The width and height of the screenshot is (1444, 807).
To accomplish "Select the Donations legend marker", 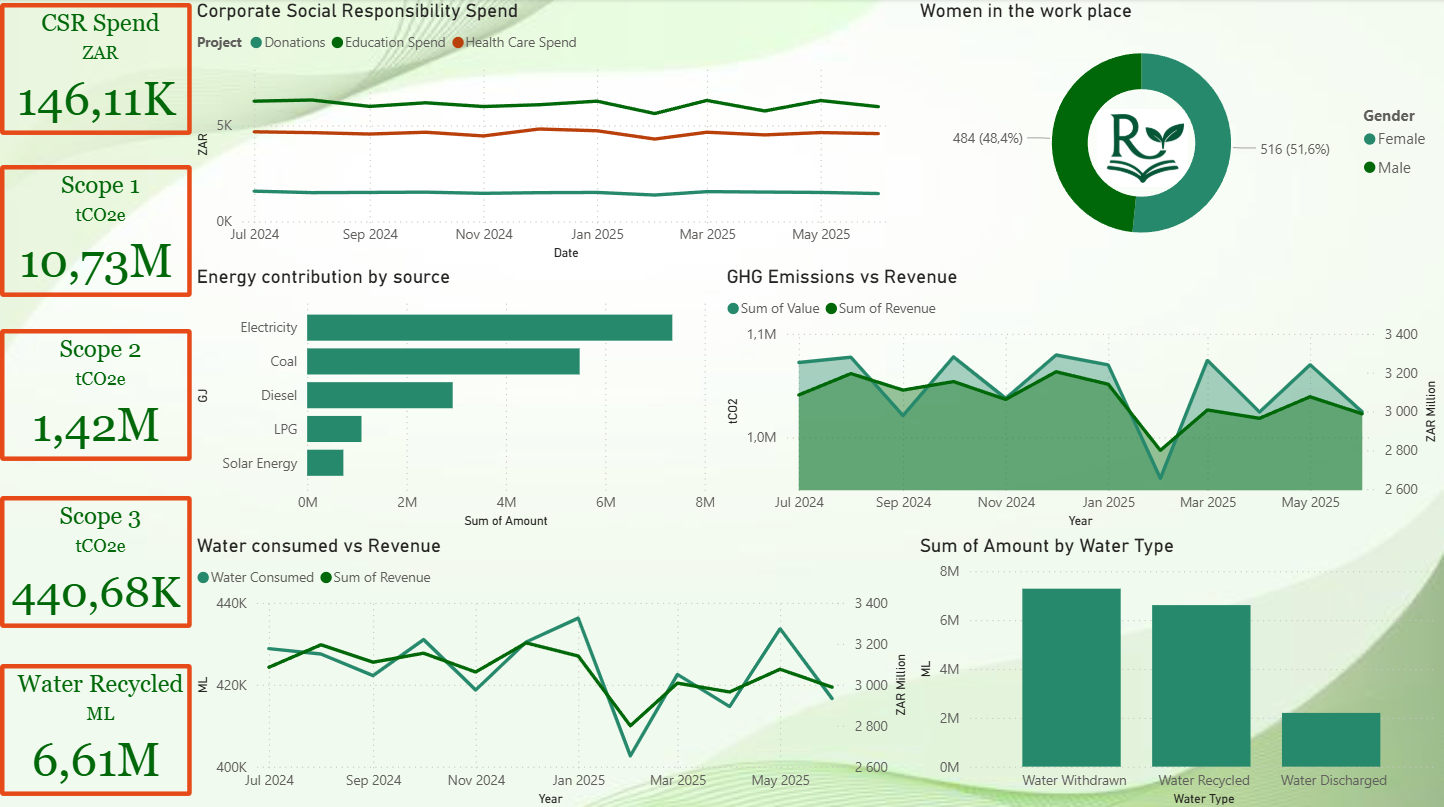I will (254, 42).
